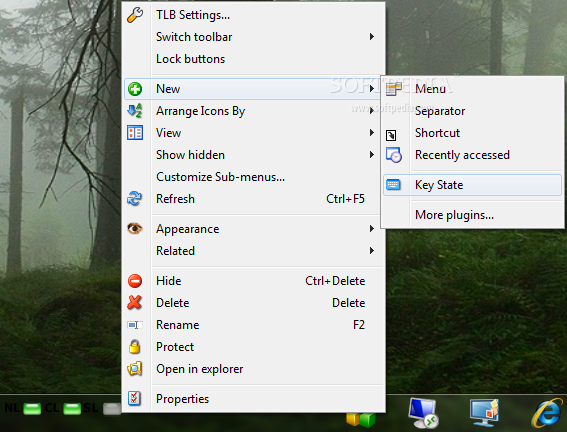Select Shortcut in the New submenu

coord(472,133)
